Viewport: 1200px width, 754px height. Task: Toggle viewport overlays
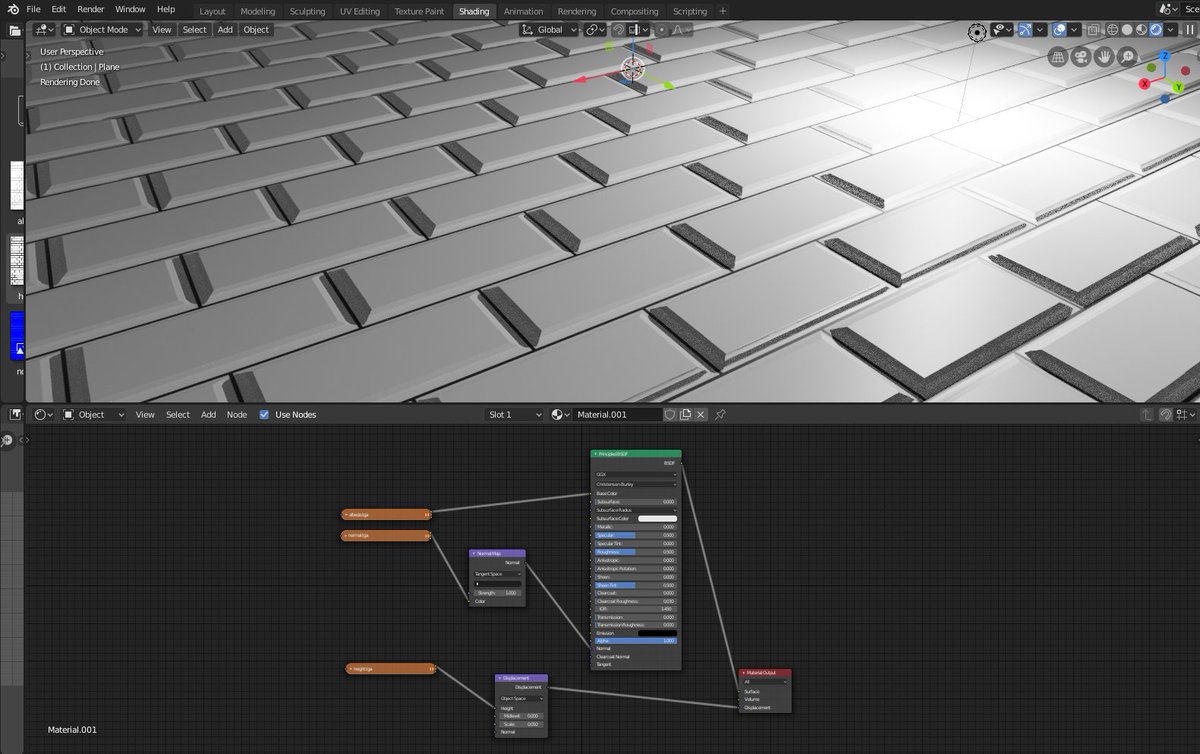(1059, 30)
